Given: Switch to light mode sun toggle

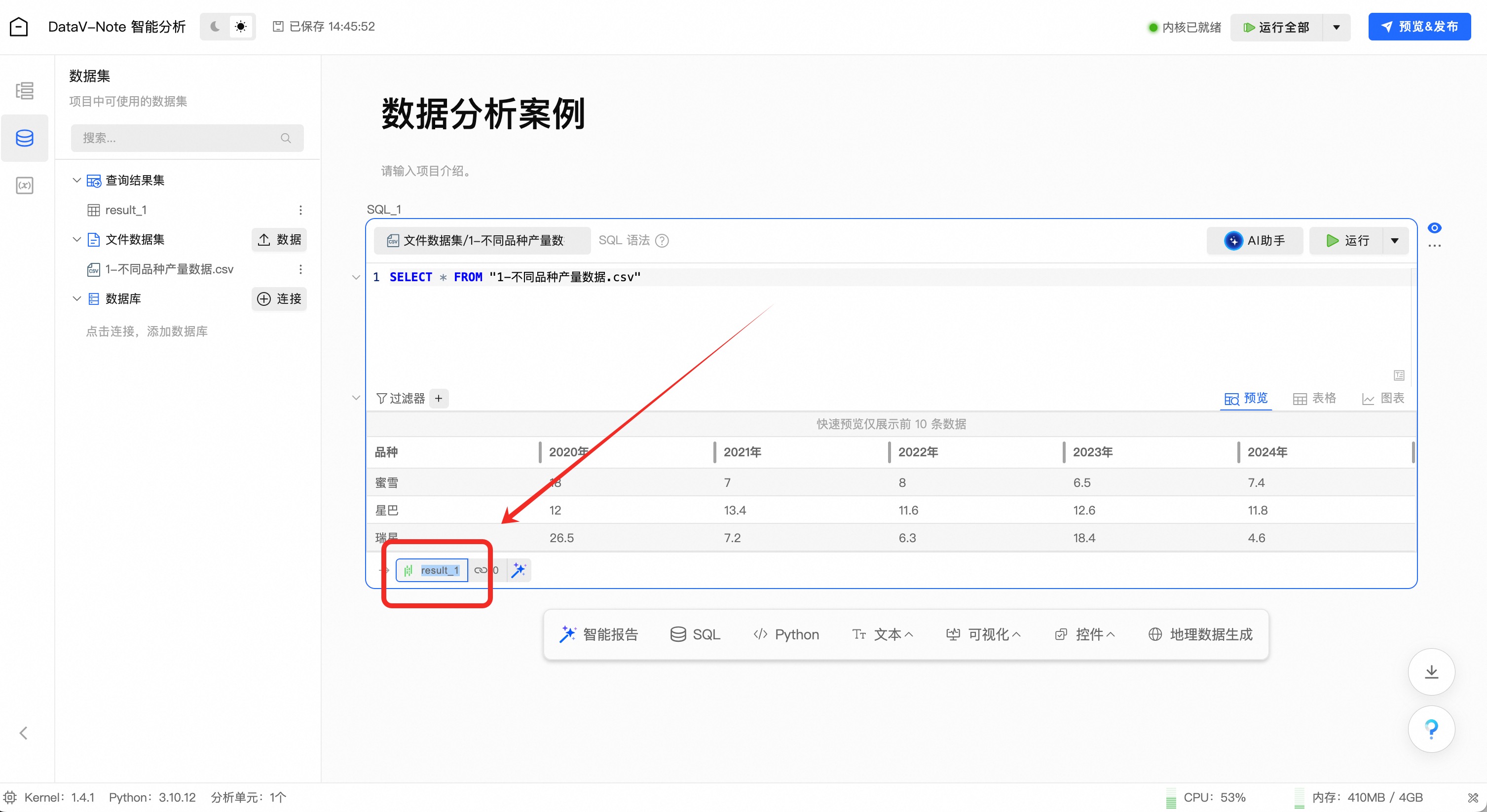Looking at the screenshot, I should (x=241, y=27).
